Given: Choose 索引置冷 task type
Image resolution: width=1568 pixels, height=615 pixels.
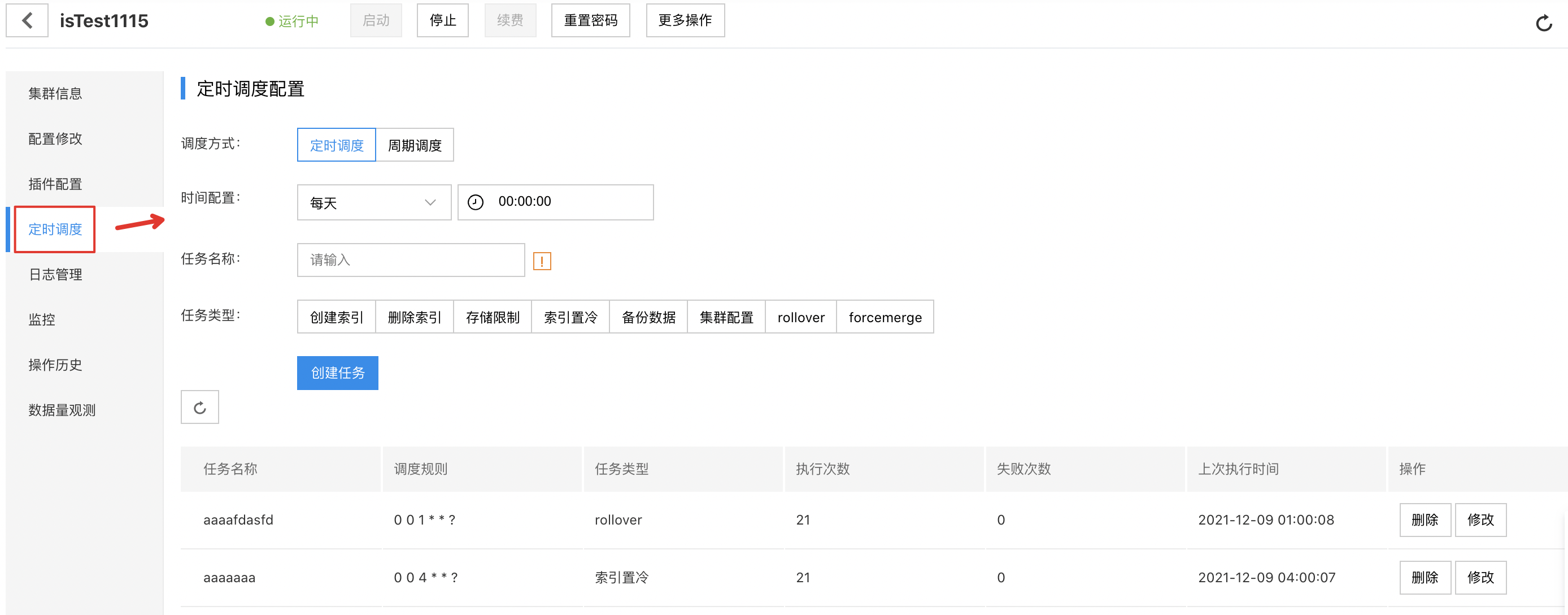Looking at the screenshot, I should [x=570, y=317].
